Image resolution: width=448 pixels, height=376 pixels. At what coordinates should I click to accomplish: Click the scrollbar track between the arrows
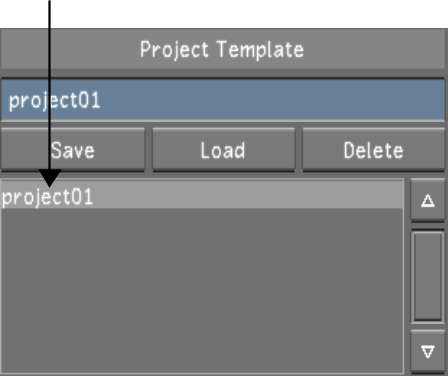(x=428, y=276)
